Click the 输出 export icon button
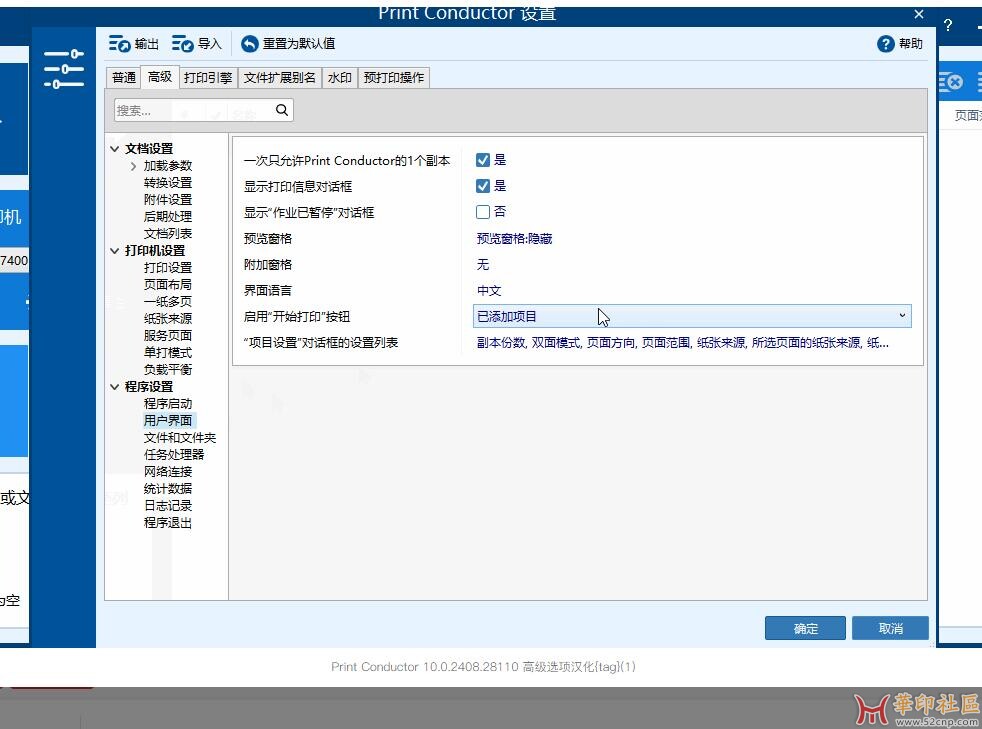This screenshot has height=729, width=982. pos(133,44)
